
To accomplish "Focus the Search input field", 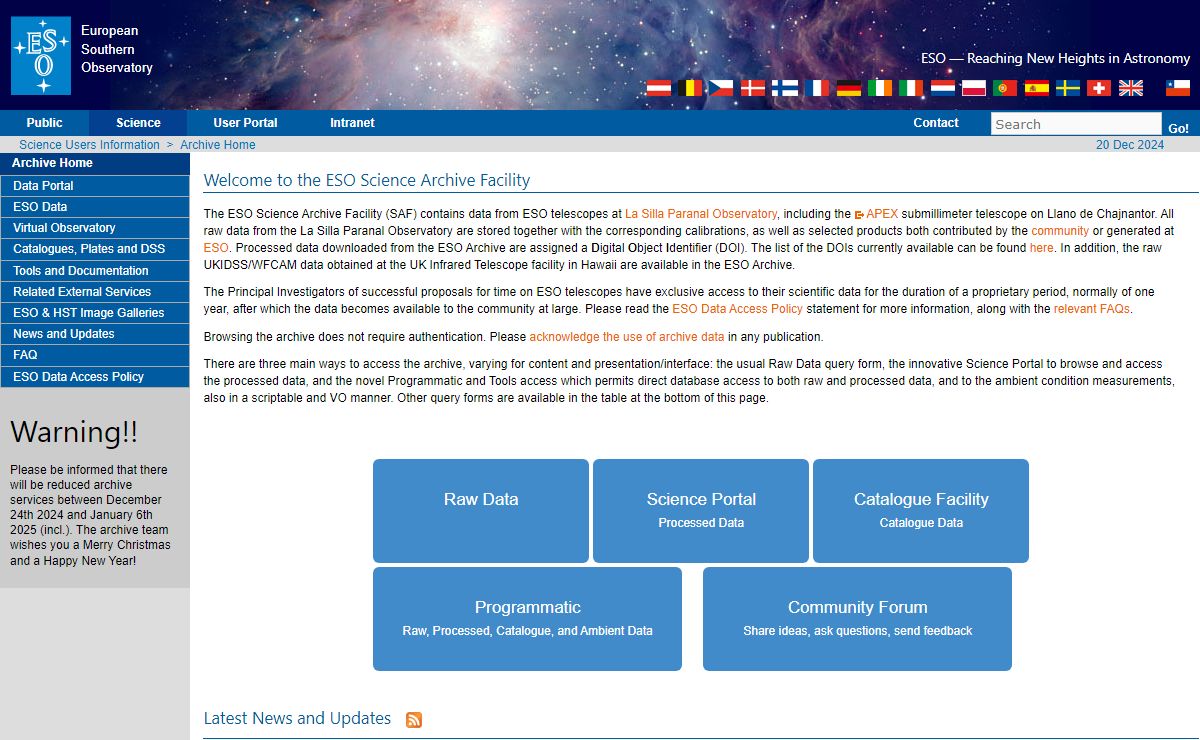I will click(x=1076, y=124).
